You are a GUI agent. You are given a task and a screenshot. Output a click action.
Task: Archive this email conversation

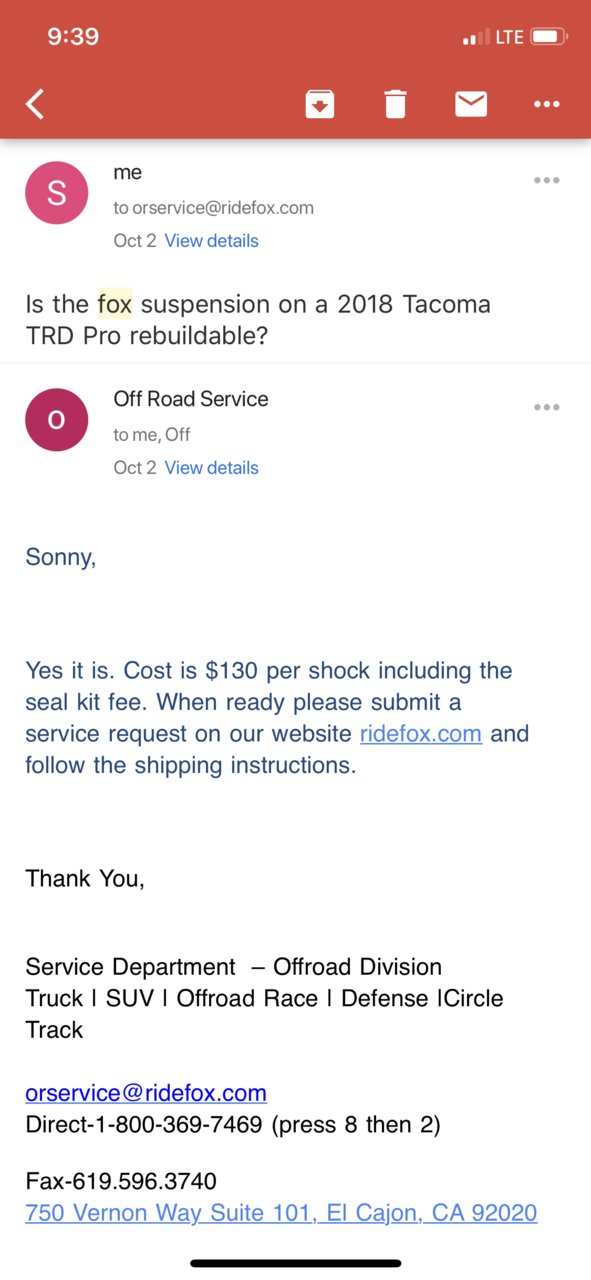point(320,103)
